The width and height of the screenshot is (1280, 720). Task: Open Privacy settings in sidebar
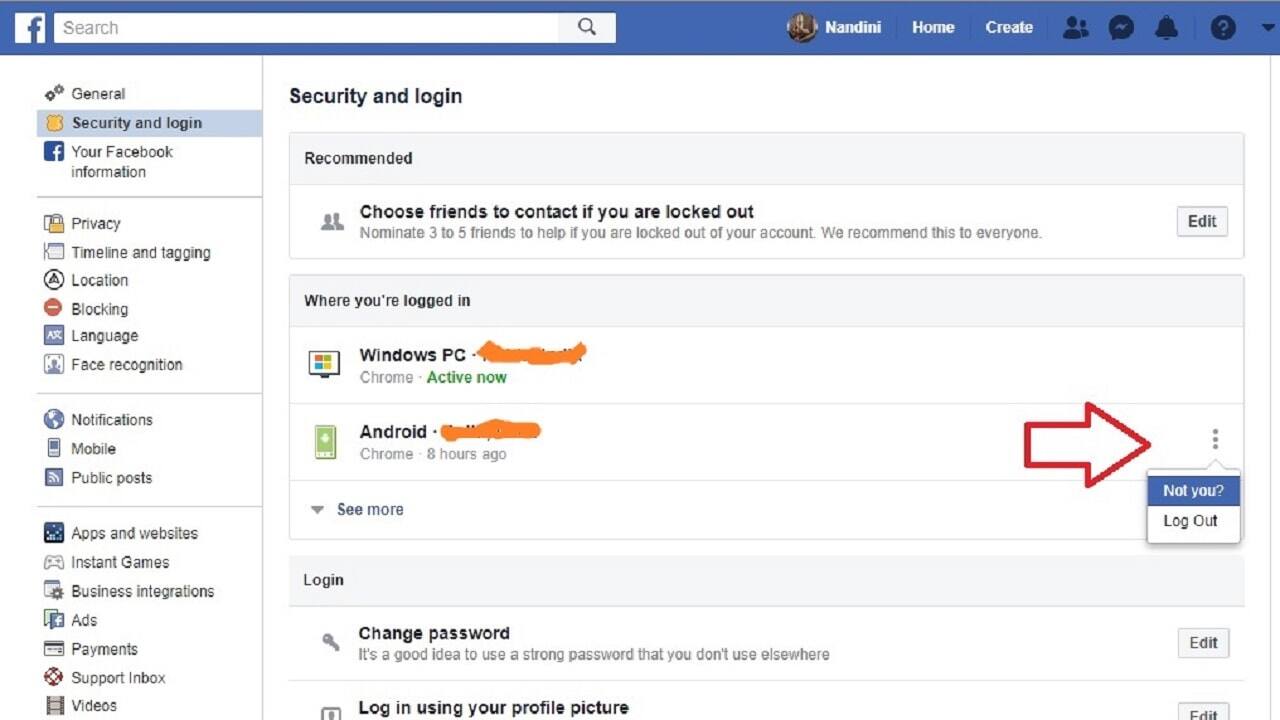95,224
